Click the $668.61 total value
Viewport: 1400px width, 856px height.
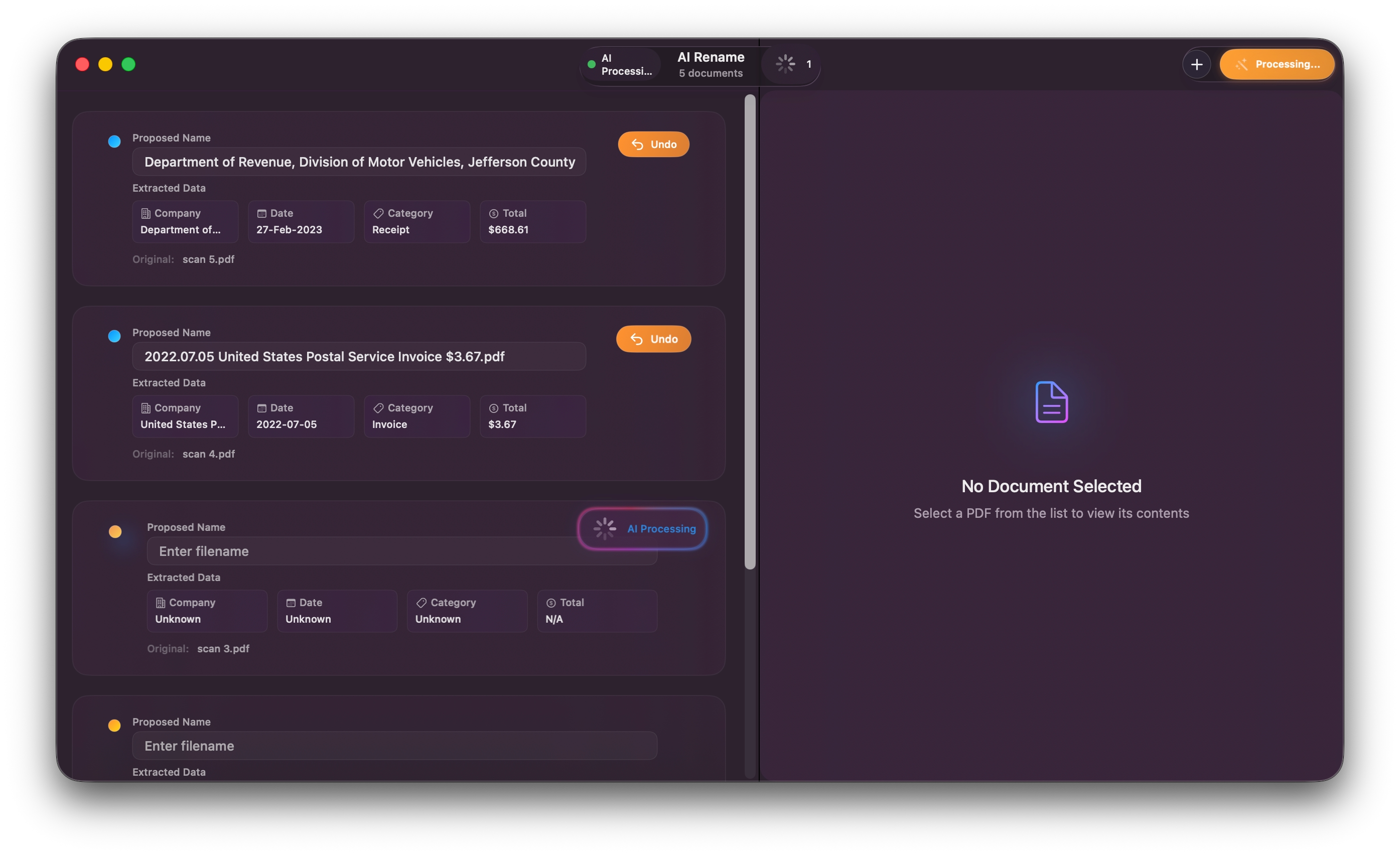(x=508, y=230)
